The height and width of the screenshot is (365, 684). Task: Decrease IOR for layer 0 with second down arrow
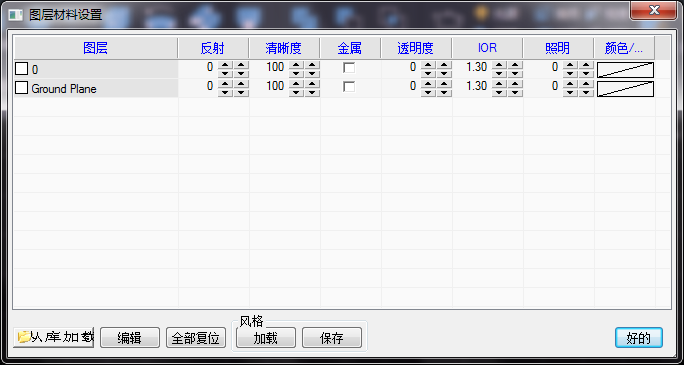(515, 73)
